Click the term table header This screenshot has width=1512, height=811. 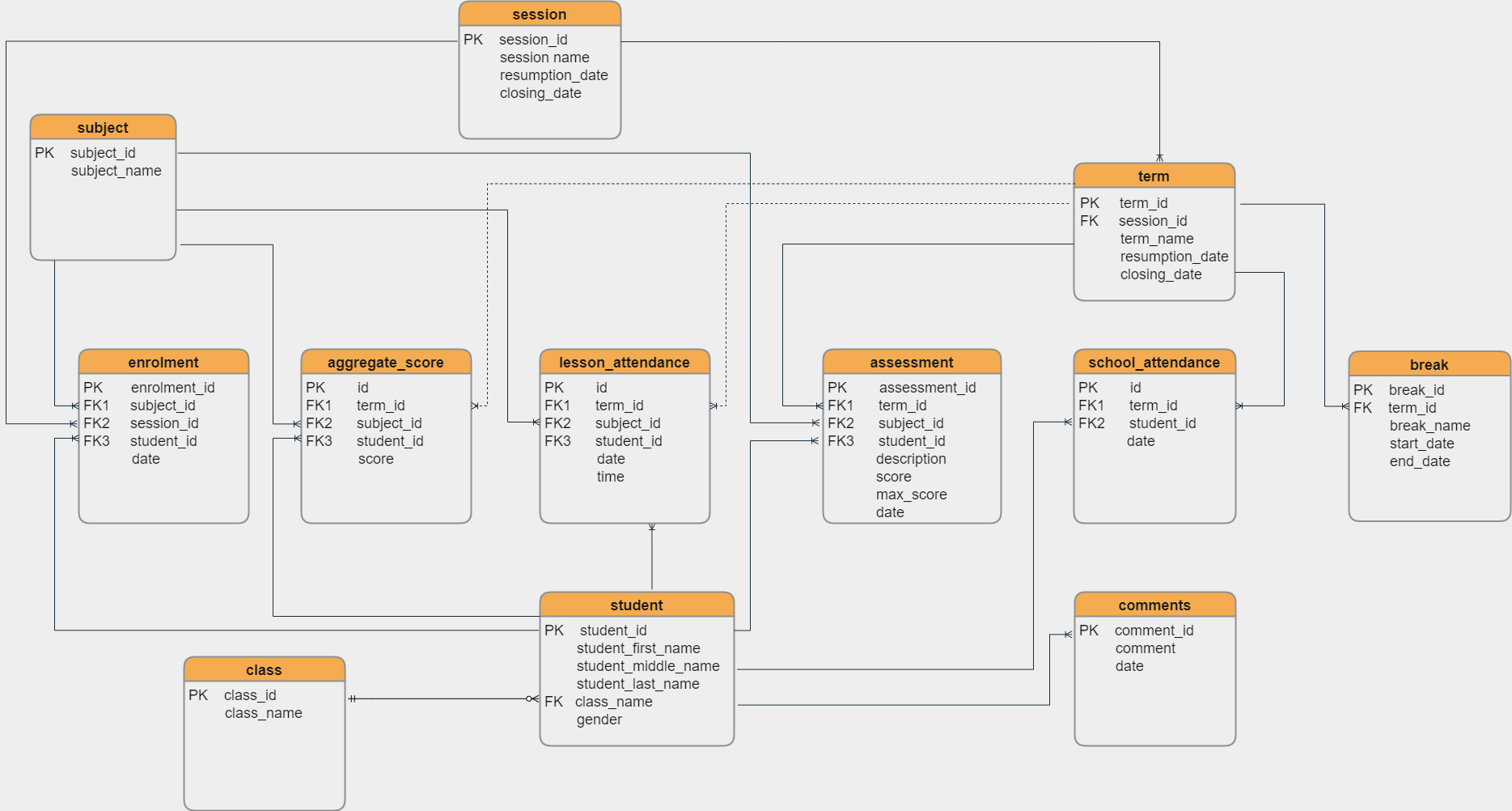[x=1154, y=176]
